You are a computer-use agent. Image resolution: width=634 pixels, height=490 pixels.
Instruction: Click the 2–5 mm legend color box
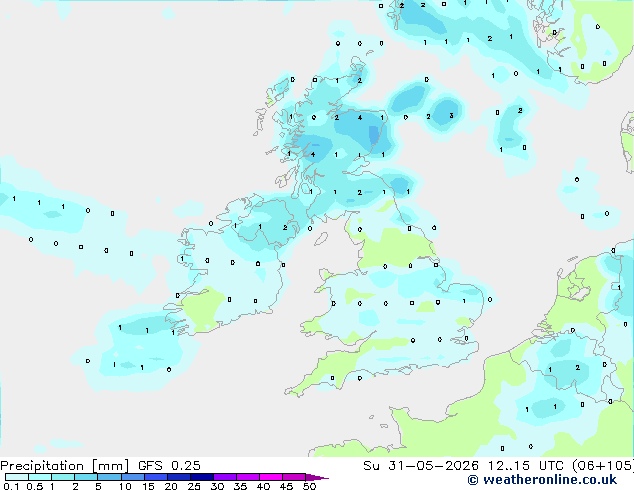pos(86,477)
